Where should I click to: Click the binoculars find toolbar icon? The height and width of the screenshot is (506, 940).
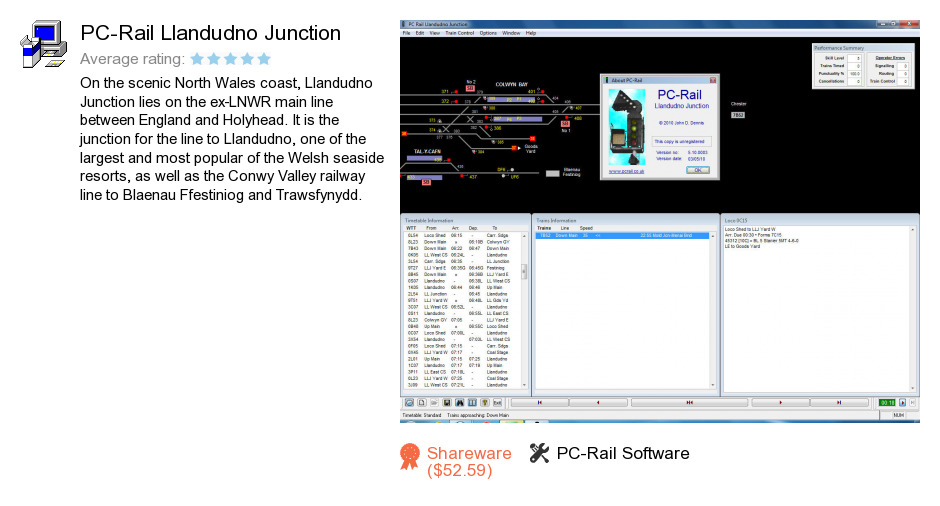[459, 403]
